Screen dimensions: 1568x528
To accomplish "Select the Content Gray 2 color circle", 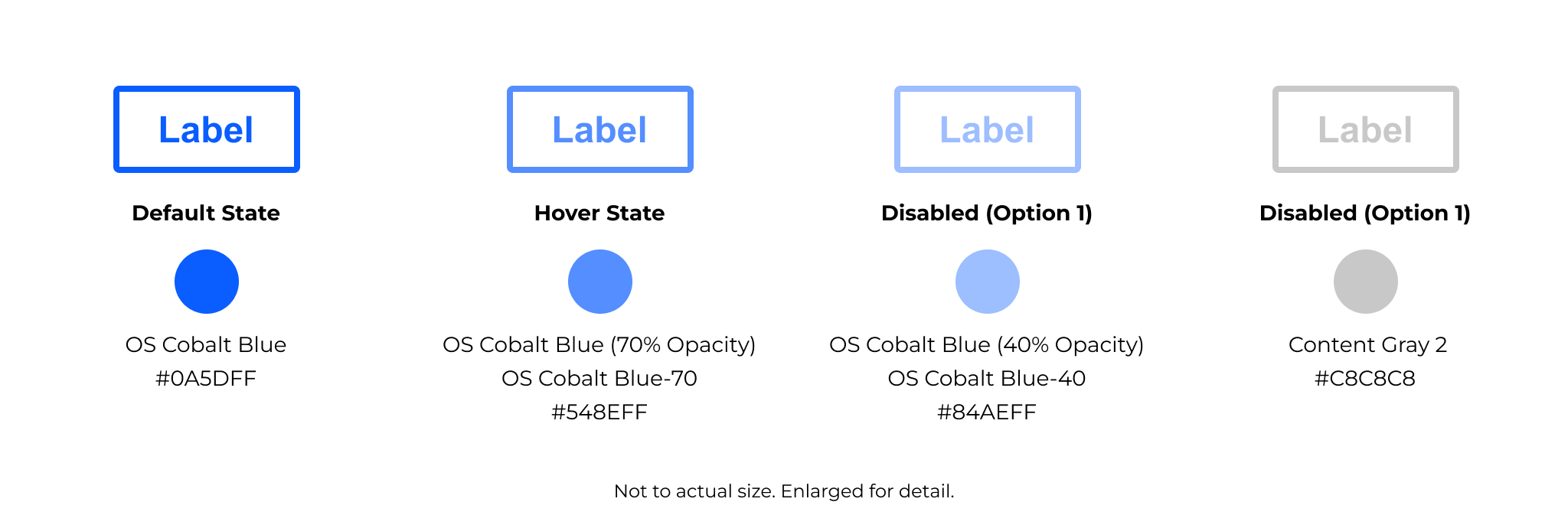I will click(1366, 282).
